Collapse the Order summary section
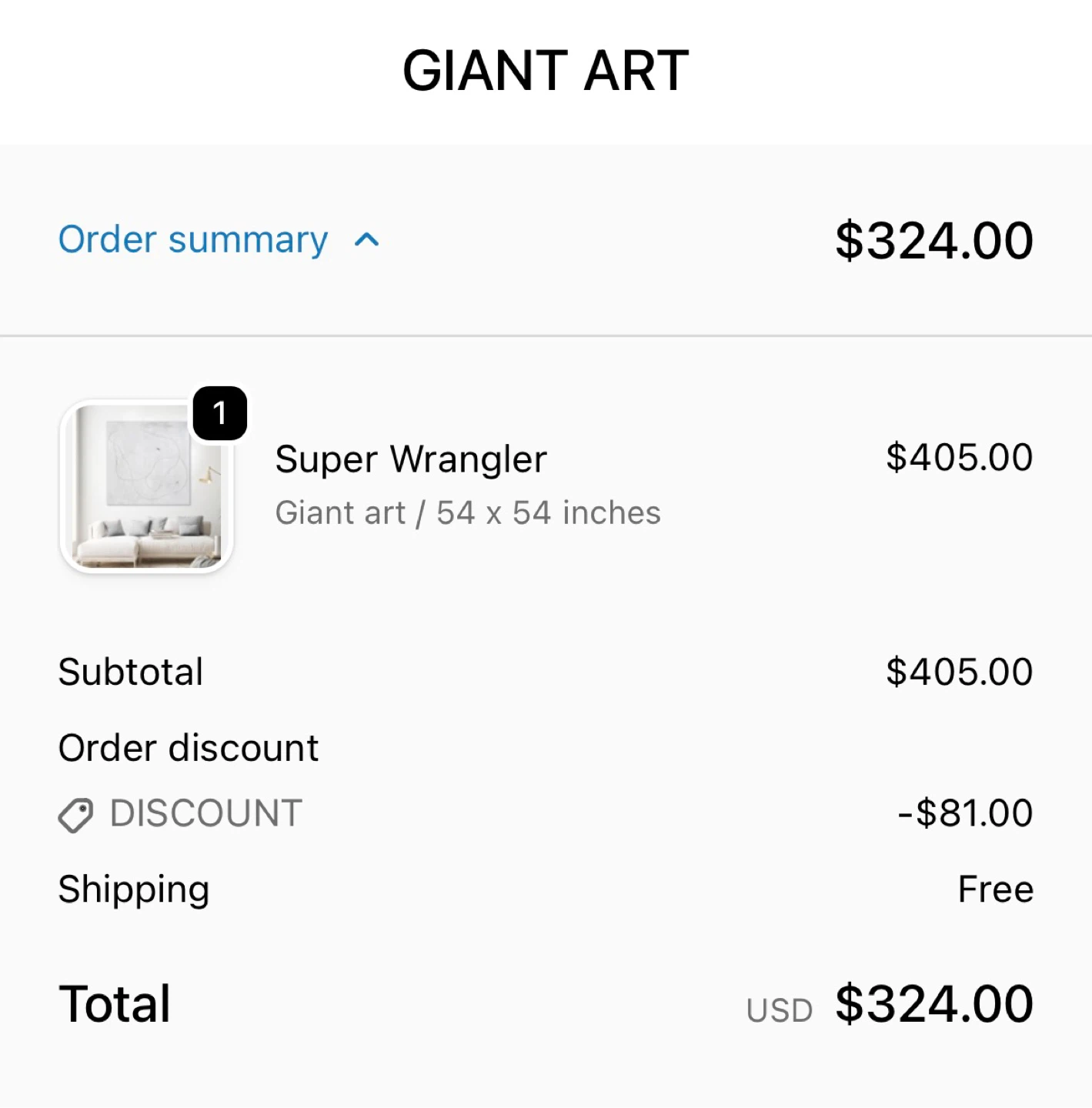 193,239
